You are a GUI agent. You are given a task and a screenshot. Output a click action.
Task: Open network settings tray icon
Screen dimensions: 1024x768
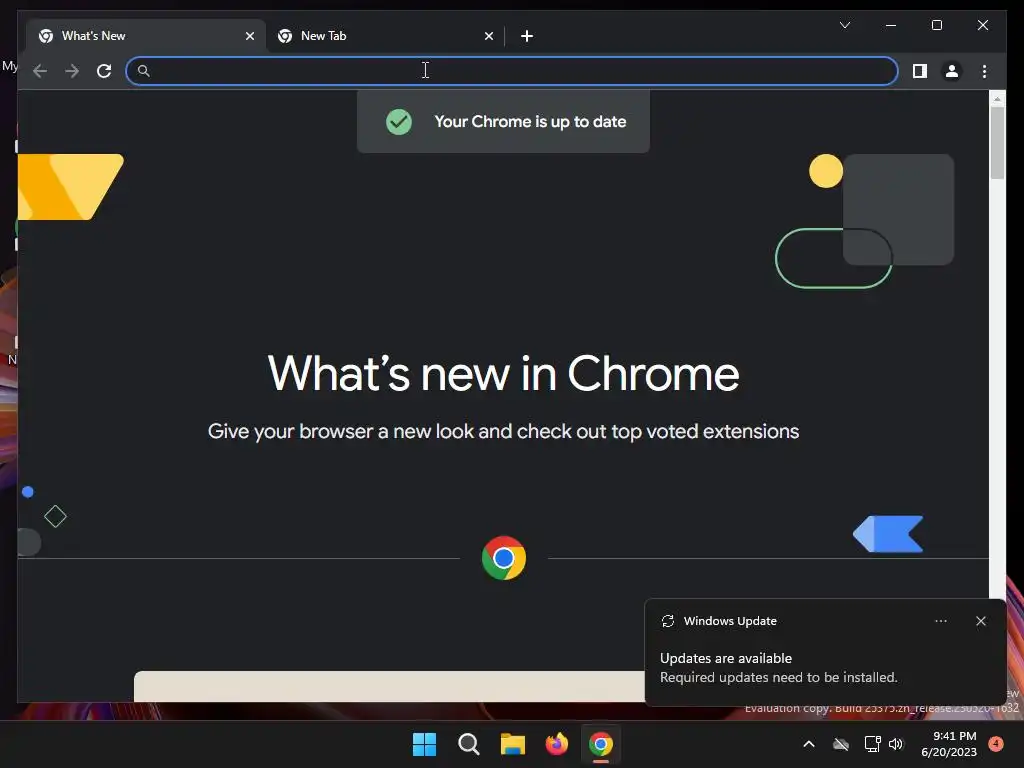pyautogui.click(x=872, y=744)
